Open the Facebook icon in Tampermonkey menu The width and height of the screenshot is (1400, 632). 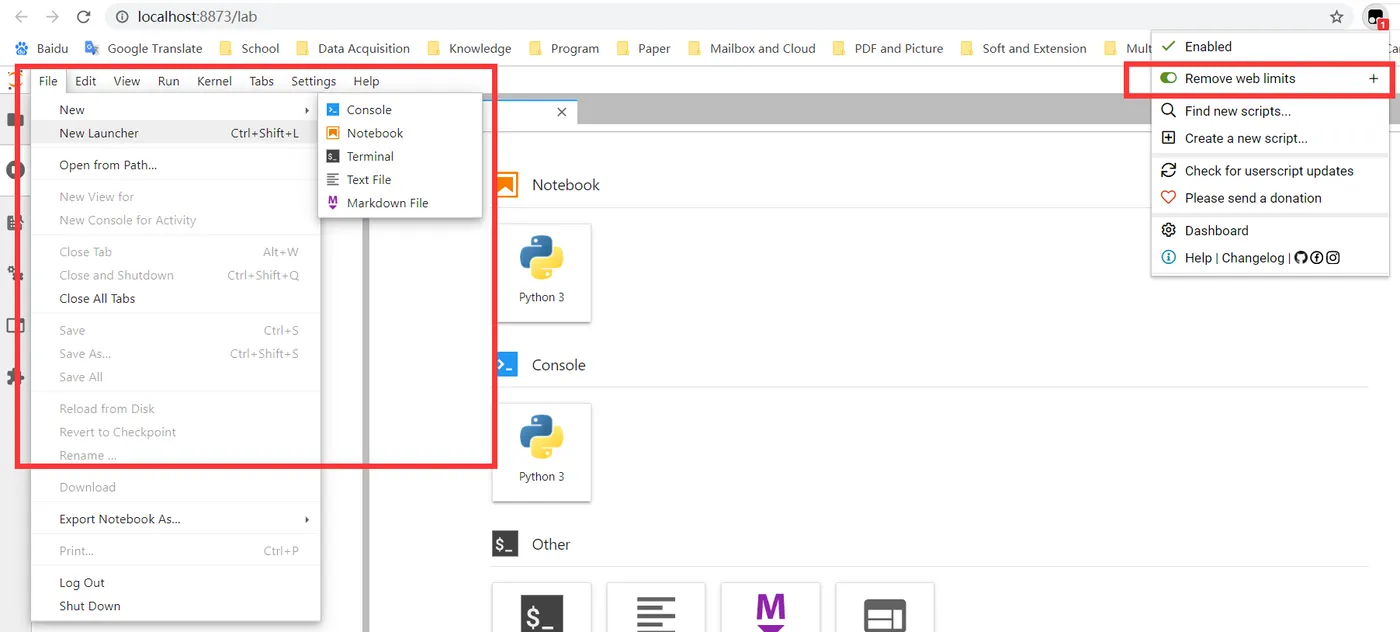point(1317,257)
